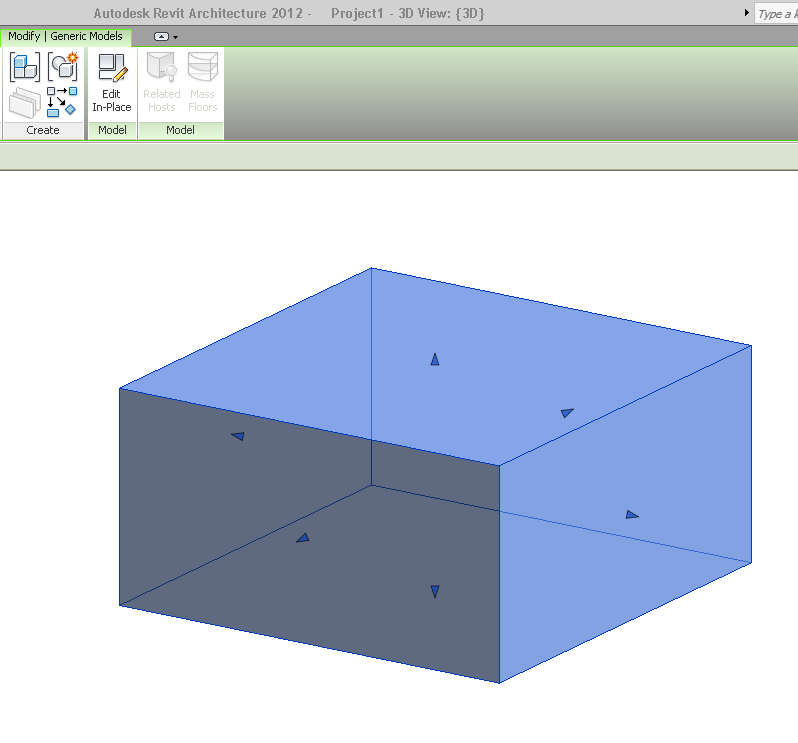Click the downward-pointing shape handle on the box
Screen dimensions: 798x743
point(435,591)
